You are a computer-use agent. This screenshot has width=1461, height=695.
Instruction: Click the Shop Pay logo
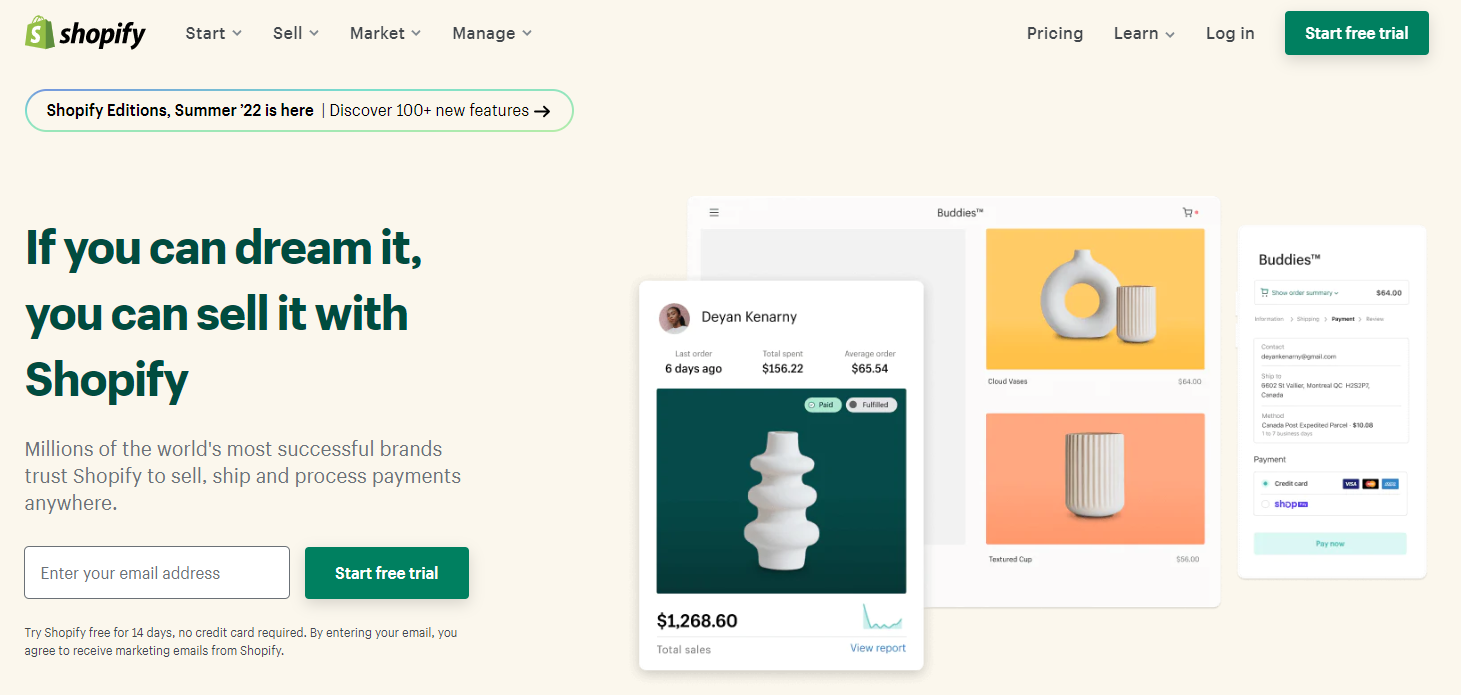pos(1291,504)
